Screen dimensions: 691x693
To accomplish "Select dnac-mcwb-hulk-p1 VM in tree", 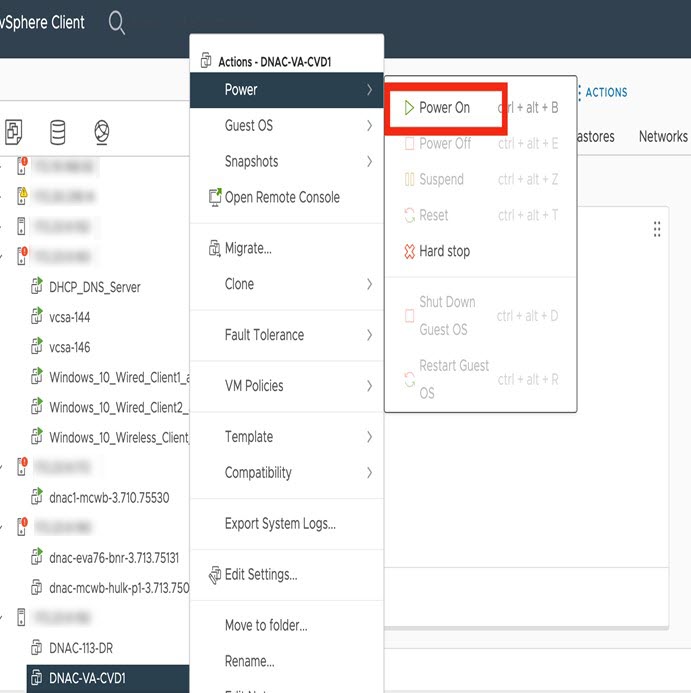I will [x=119, y=588].
